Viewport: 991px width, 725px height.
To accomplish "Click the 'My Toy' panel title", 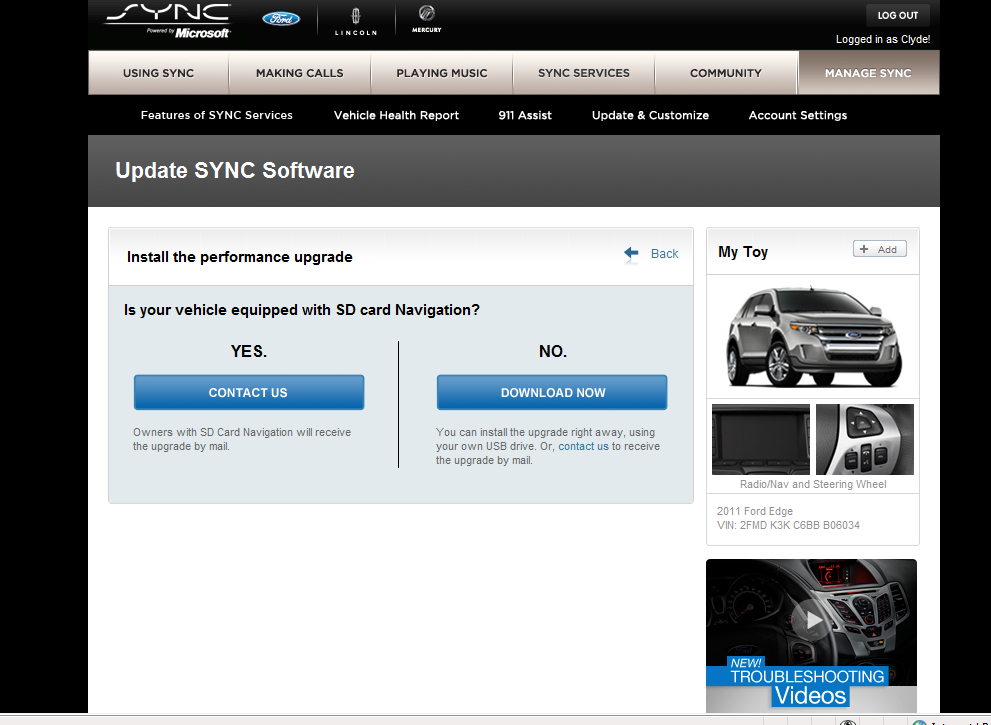I will (743, 252).
